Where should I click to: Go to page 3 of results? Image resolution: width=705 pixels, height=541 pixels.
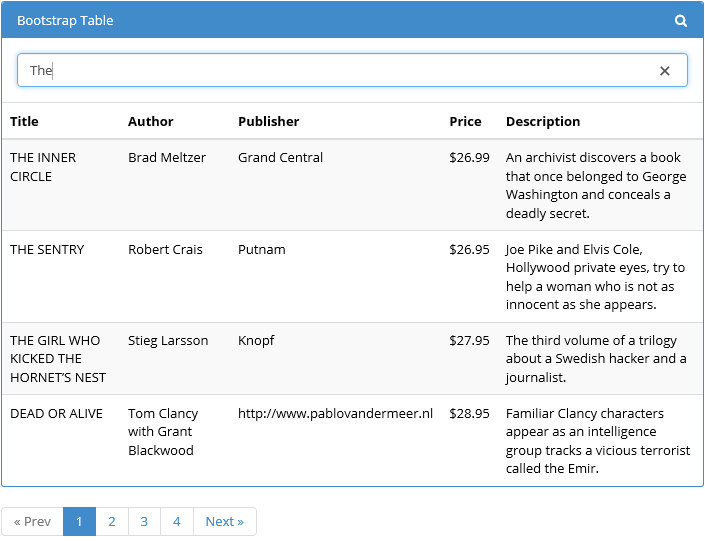pyautogui.click(x=144, y=521)
